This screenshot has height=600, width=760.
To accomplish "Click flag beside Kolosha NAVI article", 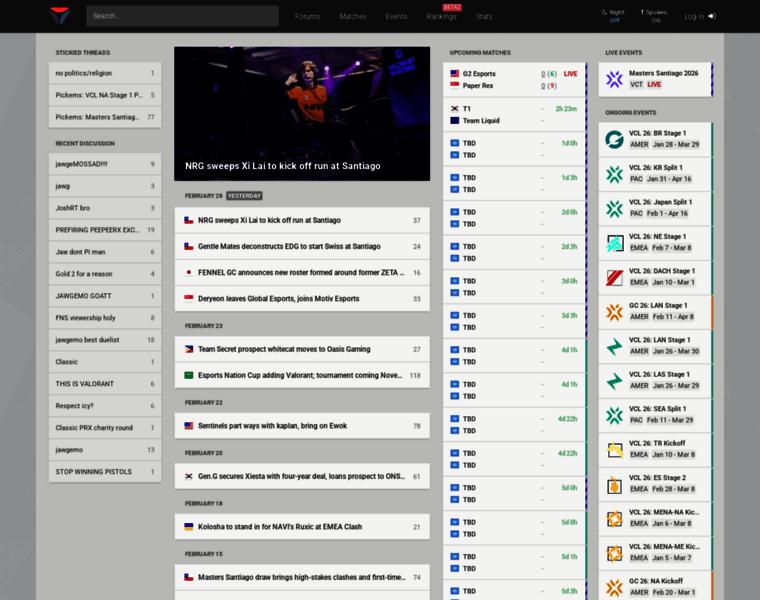I will 189,526.
